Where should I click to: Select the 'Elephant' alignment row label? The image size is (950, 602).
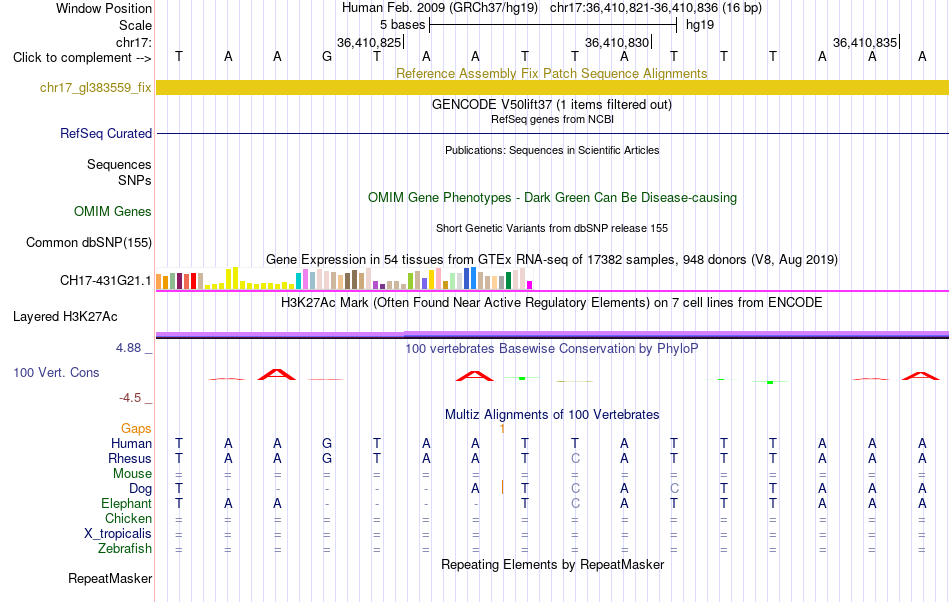point(126,503)
